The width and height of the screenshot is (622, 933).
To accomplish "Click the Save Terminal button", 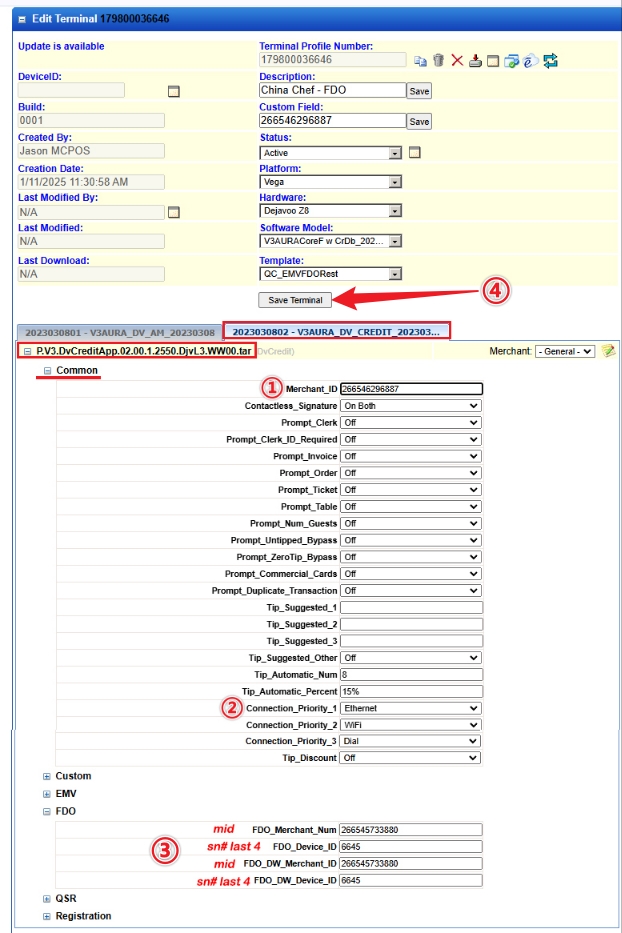I will 295,299.
